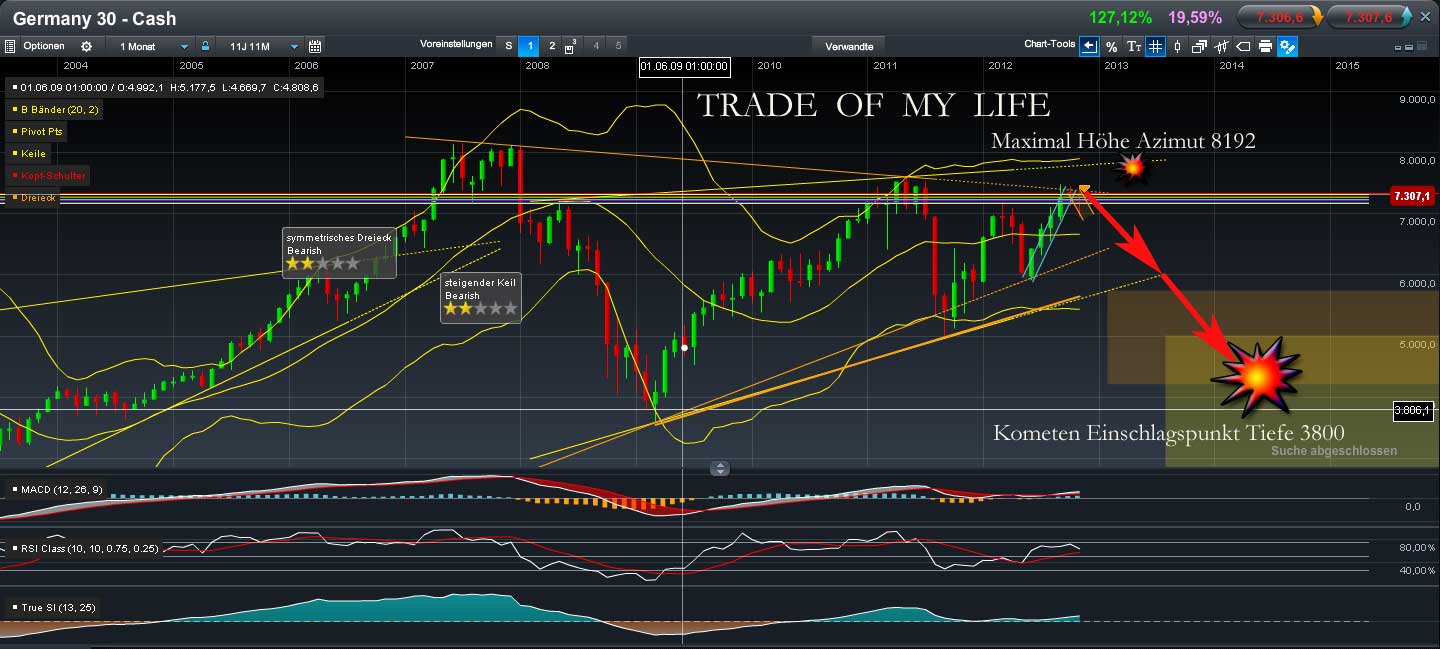Toggle the grid lines tool
The height and width of the screenshot is (649, 1440).
[1155, 46]
